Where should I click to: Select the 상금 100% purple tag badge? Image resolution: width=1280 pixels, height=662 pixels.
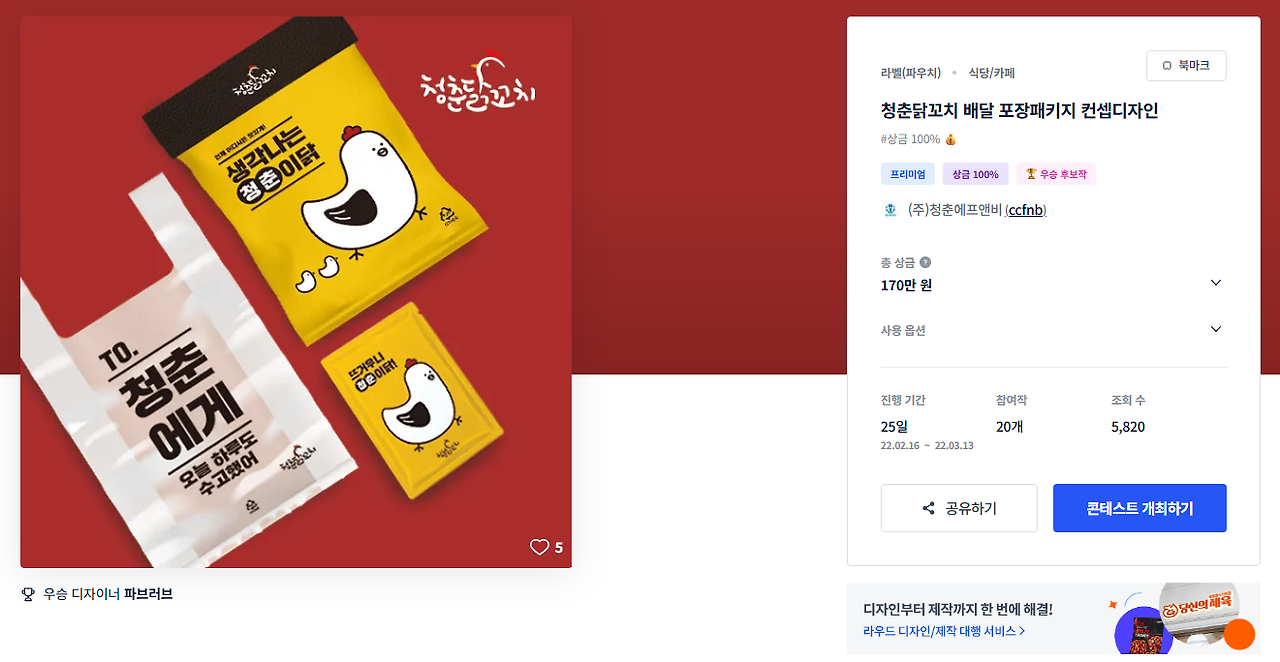pos(975,174)
